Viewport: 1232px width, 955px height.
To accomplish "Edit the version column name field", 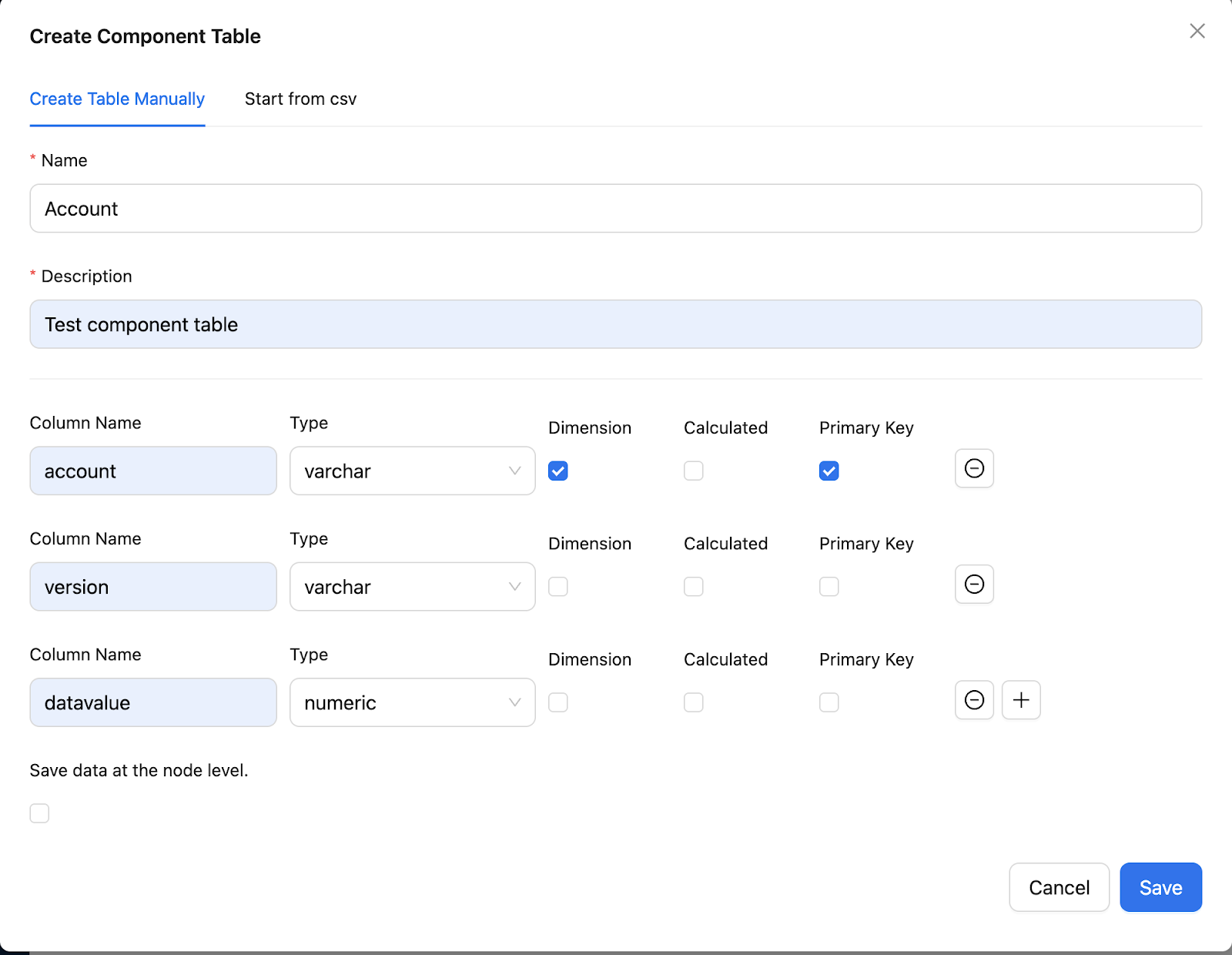I will tap(153, 587).
